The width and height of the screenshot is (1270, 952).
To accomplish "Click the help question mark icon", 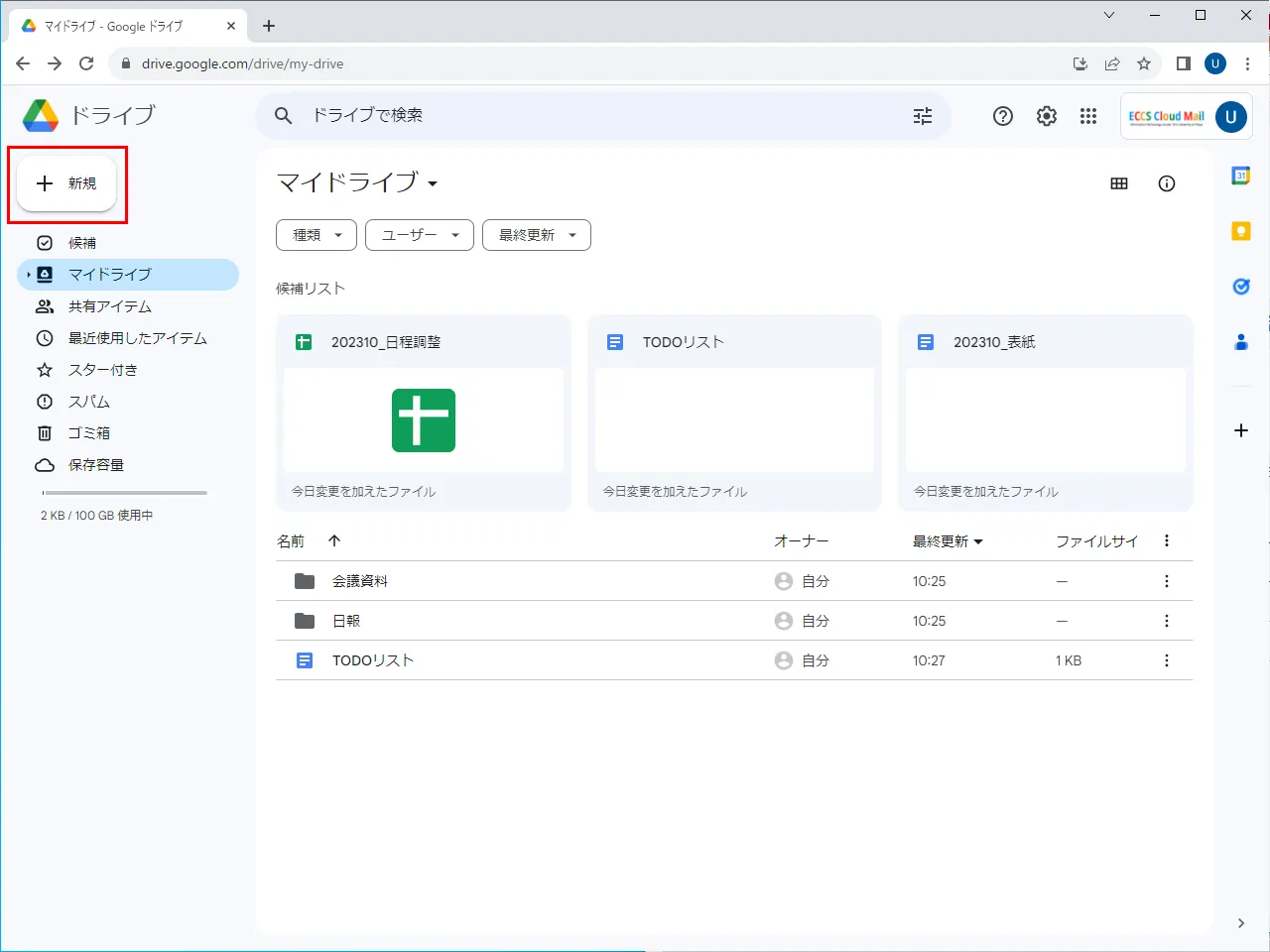I will coord(1003,116).
